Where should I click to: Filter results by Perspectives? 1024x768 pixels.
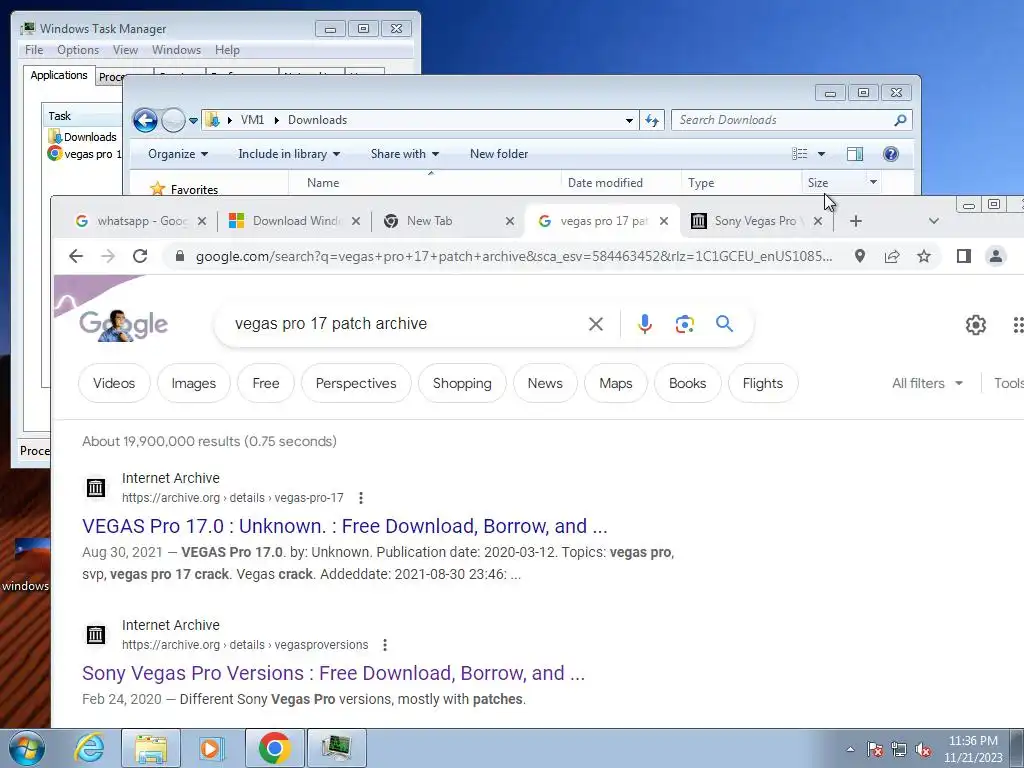click(356, 383)
